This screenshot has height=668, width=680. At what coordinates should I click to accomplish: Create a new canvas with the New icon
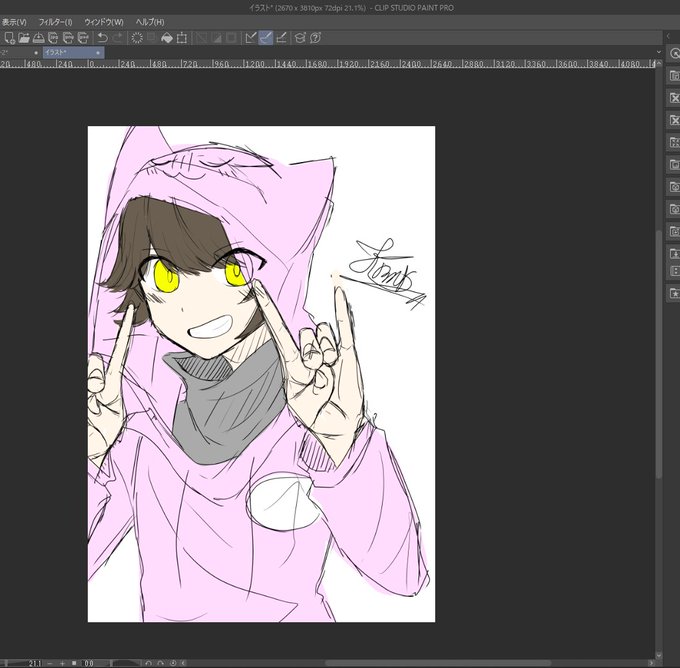tap(10, 38)
